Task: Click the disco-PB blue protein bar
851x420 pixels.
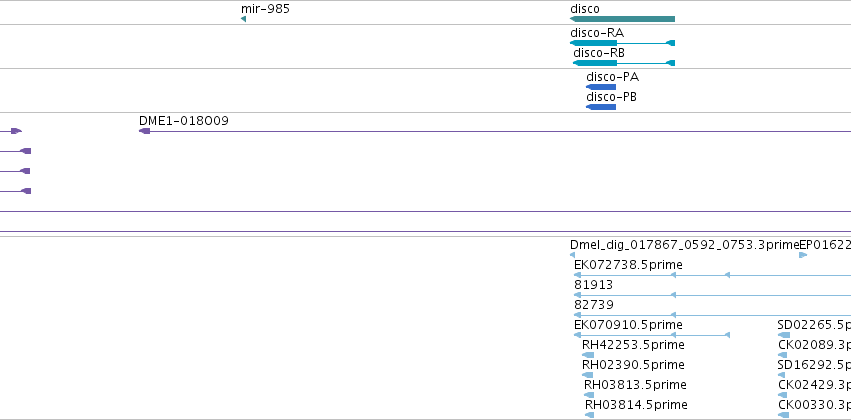Action: click(x=601, y=107)
